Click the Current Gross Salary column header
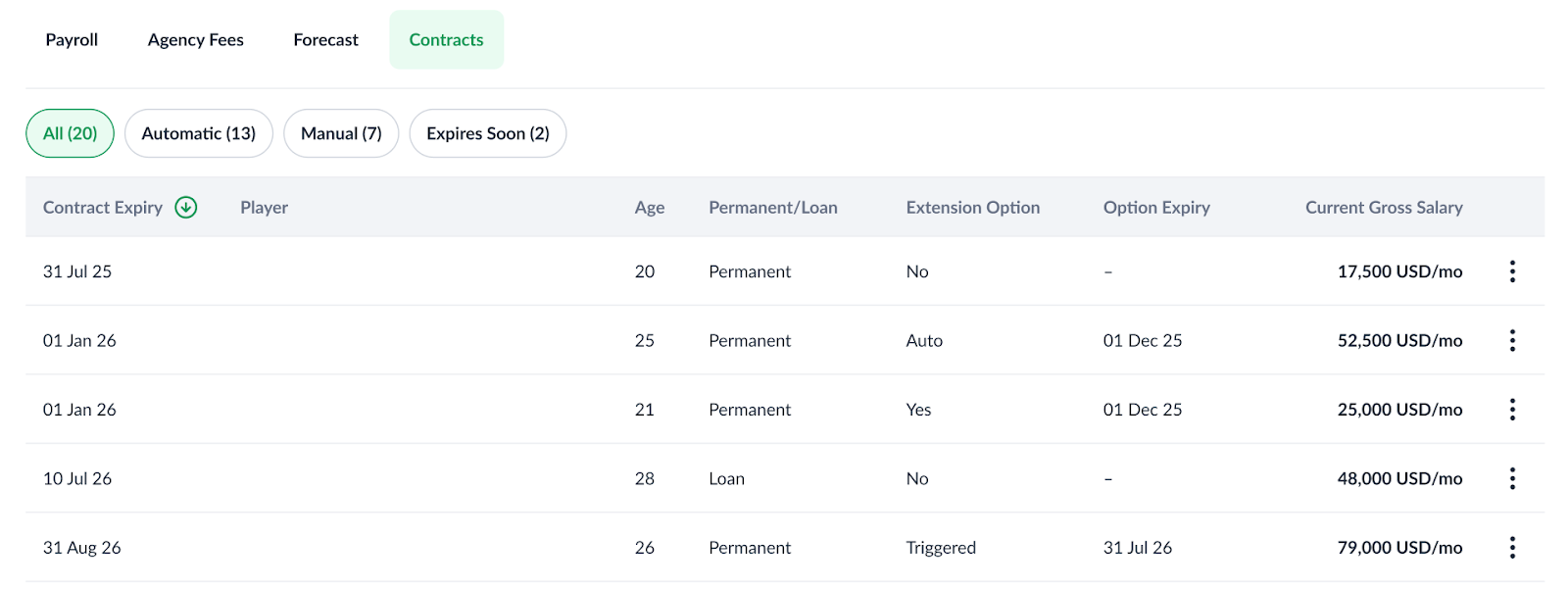Viewport: 1568px width, 589px height. pos(1383,208)
